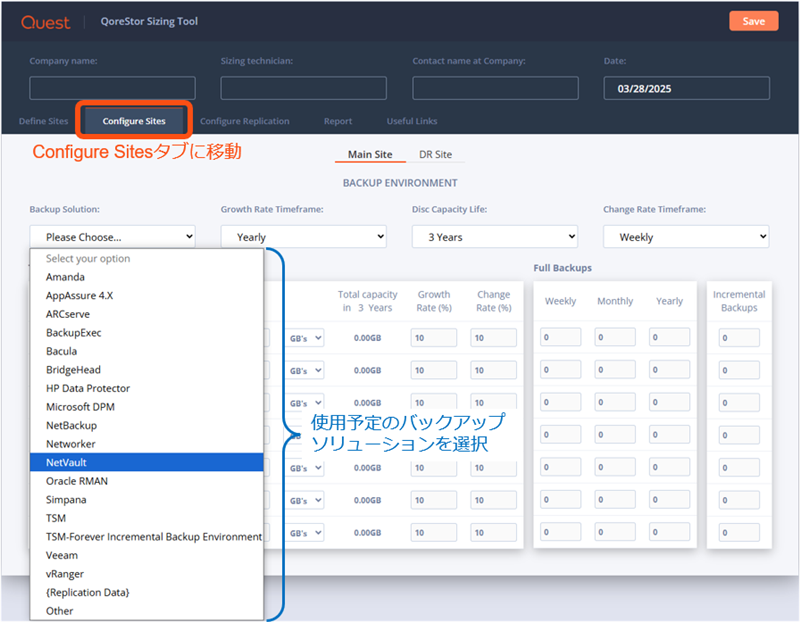Pick Veeam from the backup solutions
800x622 pixels.
pos(147,555)
